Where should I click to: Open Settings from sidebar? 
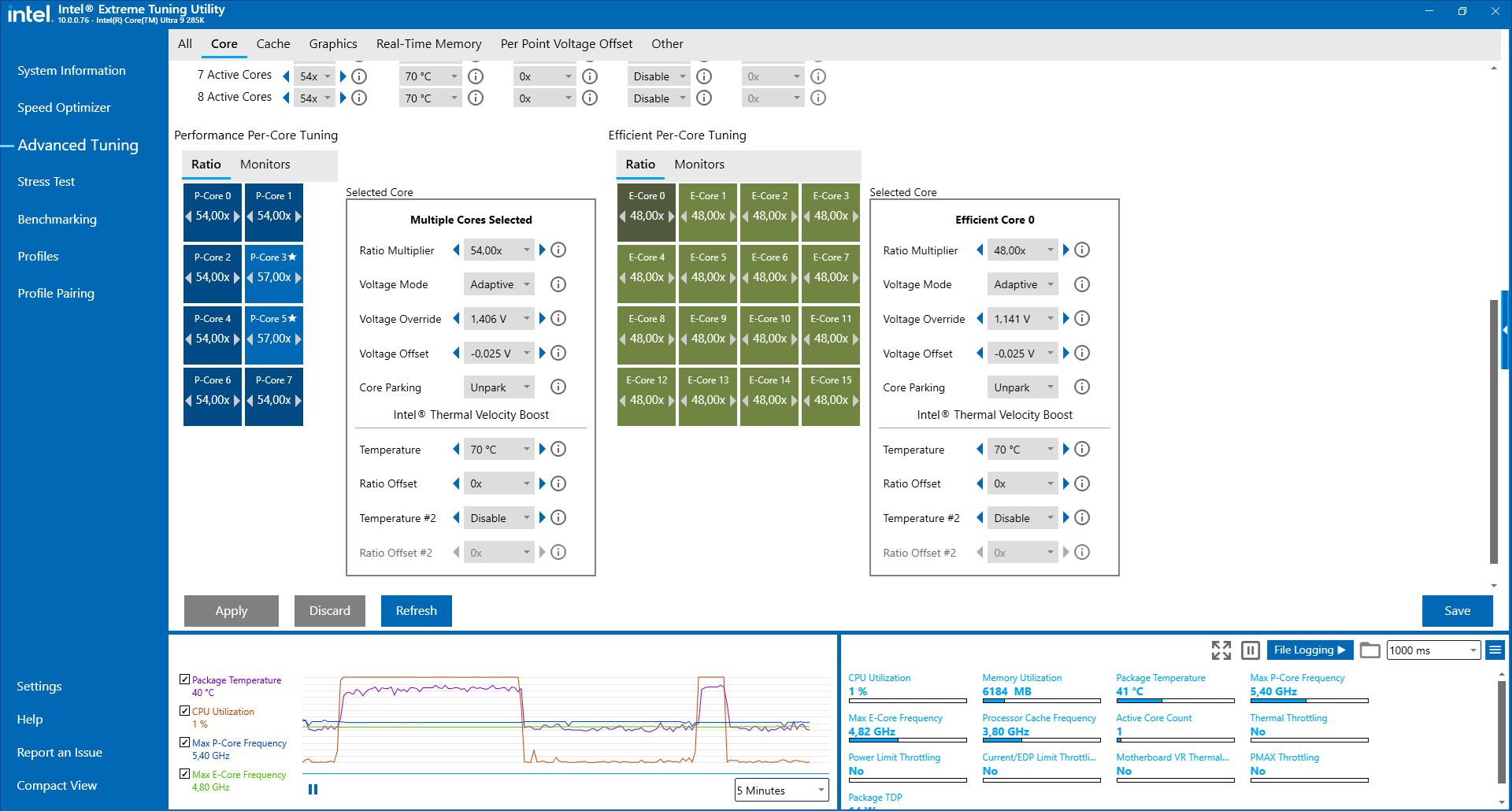click(x=39, y=687)
